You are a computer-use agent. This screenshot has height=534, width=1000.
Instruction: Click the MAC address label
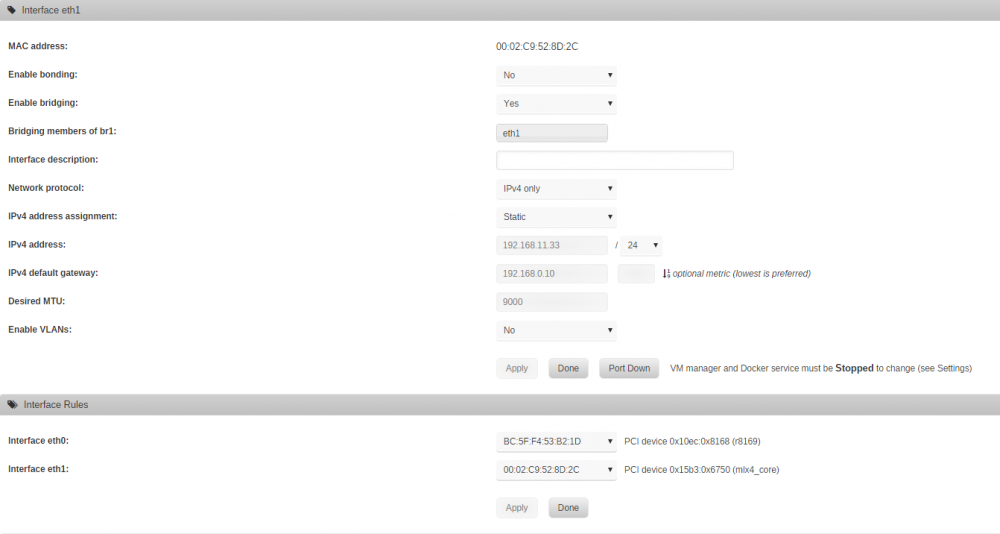(x=38, y=46)
